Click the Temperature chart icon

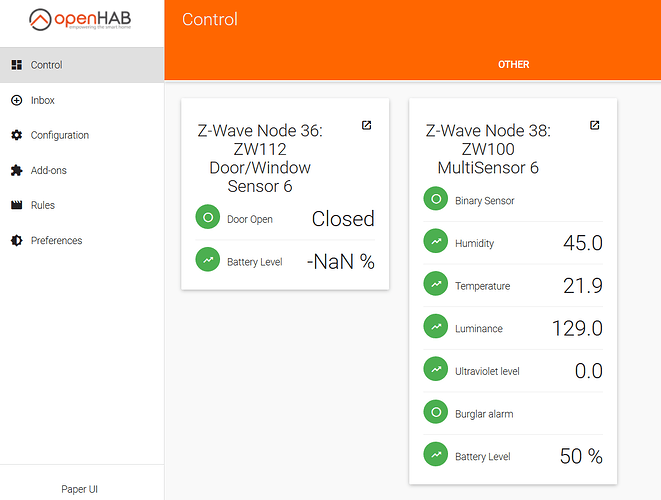click(x=436, y=285)
